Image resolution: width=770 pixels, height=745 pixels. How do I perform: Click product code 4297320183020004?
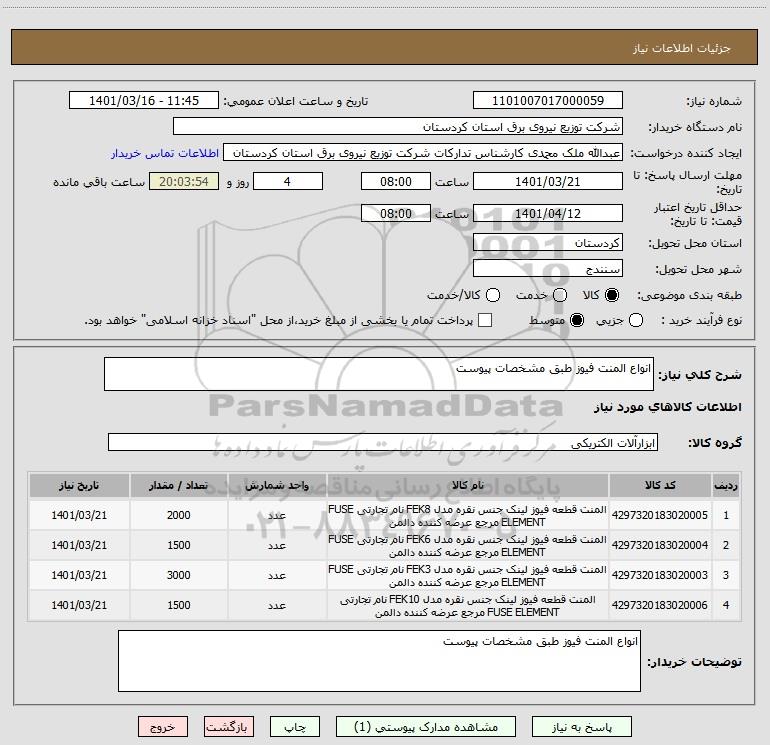point(660,545)
